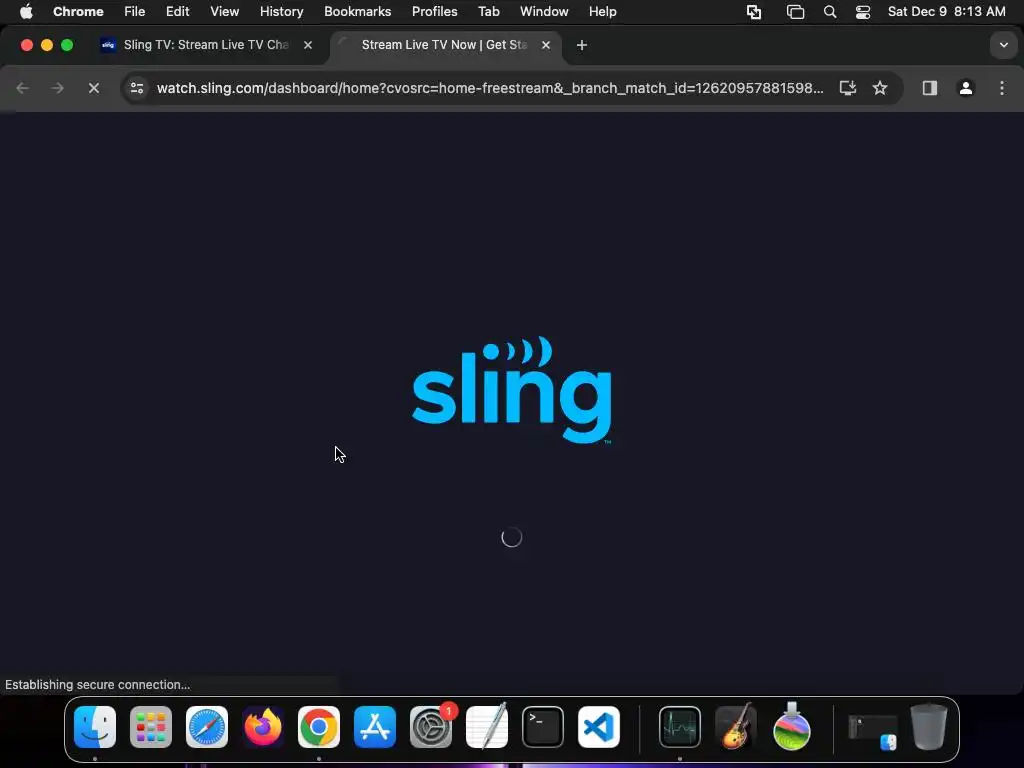This screenshot has height=768, width=1024.
Task: Click the Sling logo
Action: (512, 391)
